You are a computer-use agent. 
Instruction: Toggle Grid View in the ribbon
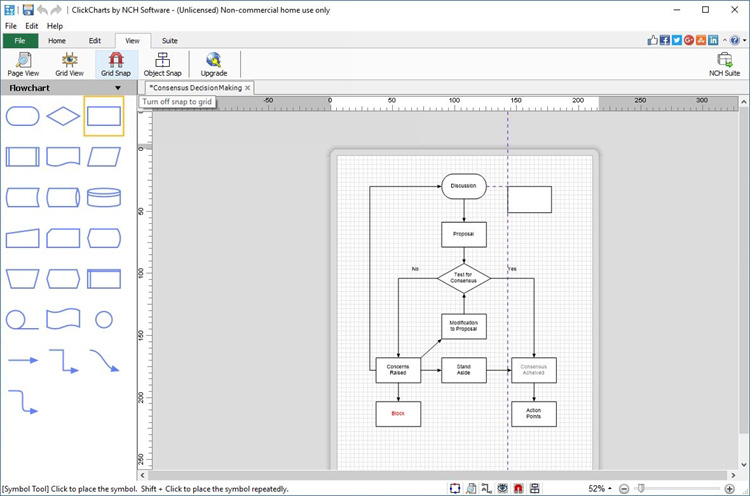[x=69, y=64]
